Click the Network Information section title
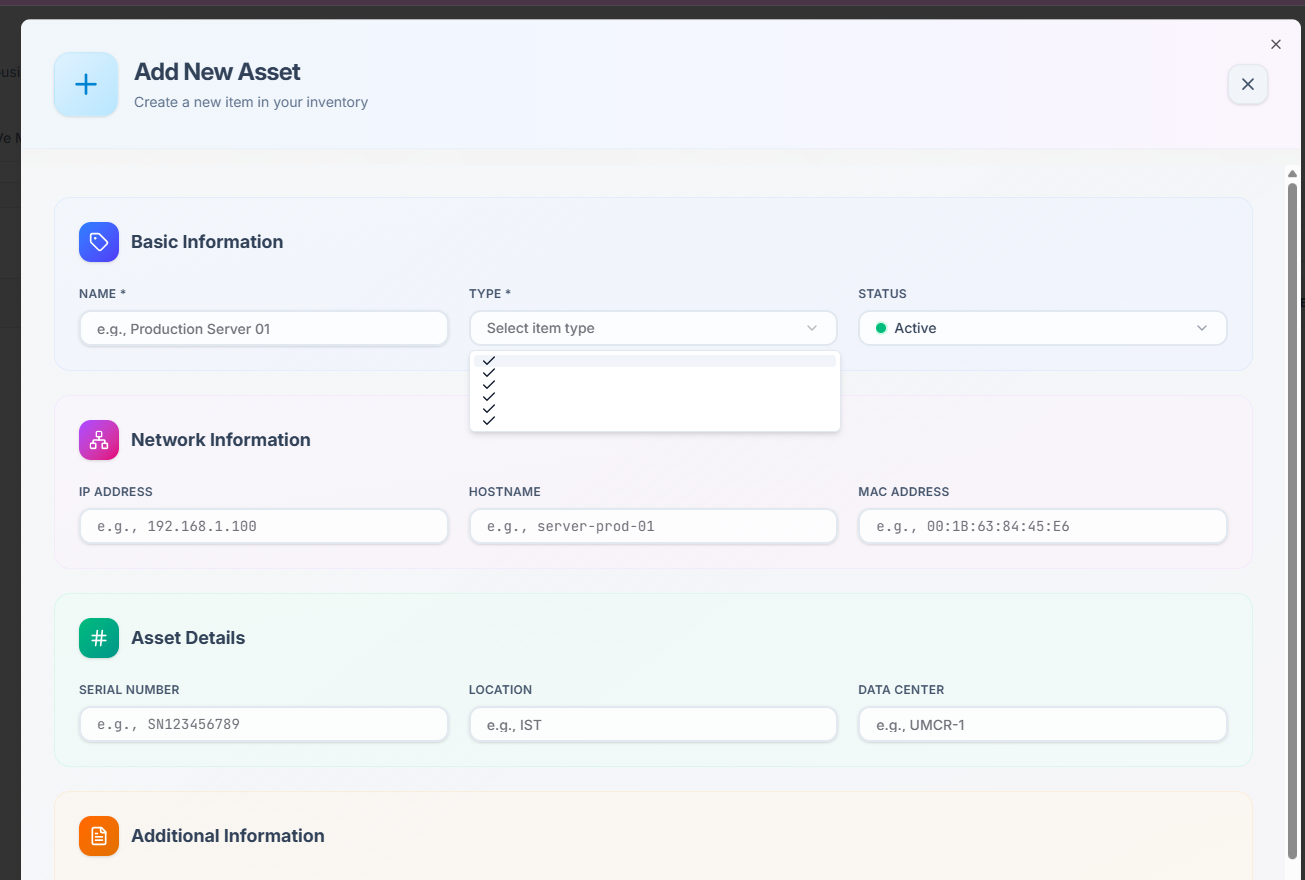Image resolution: width=1305 pixels, height=880 pixels. (x=221, y=440)
